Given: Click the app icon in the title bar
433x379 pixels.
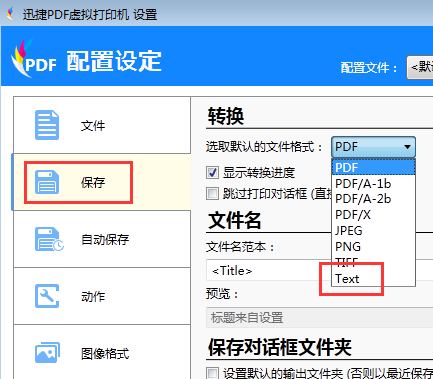Looking at the screenshot, I should pos(11,14).
